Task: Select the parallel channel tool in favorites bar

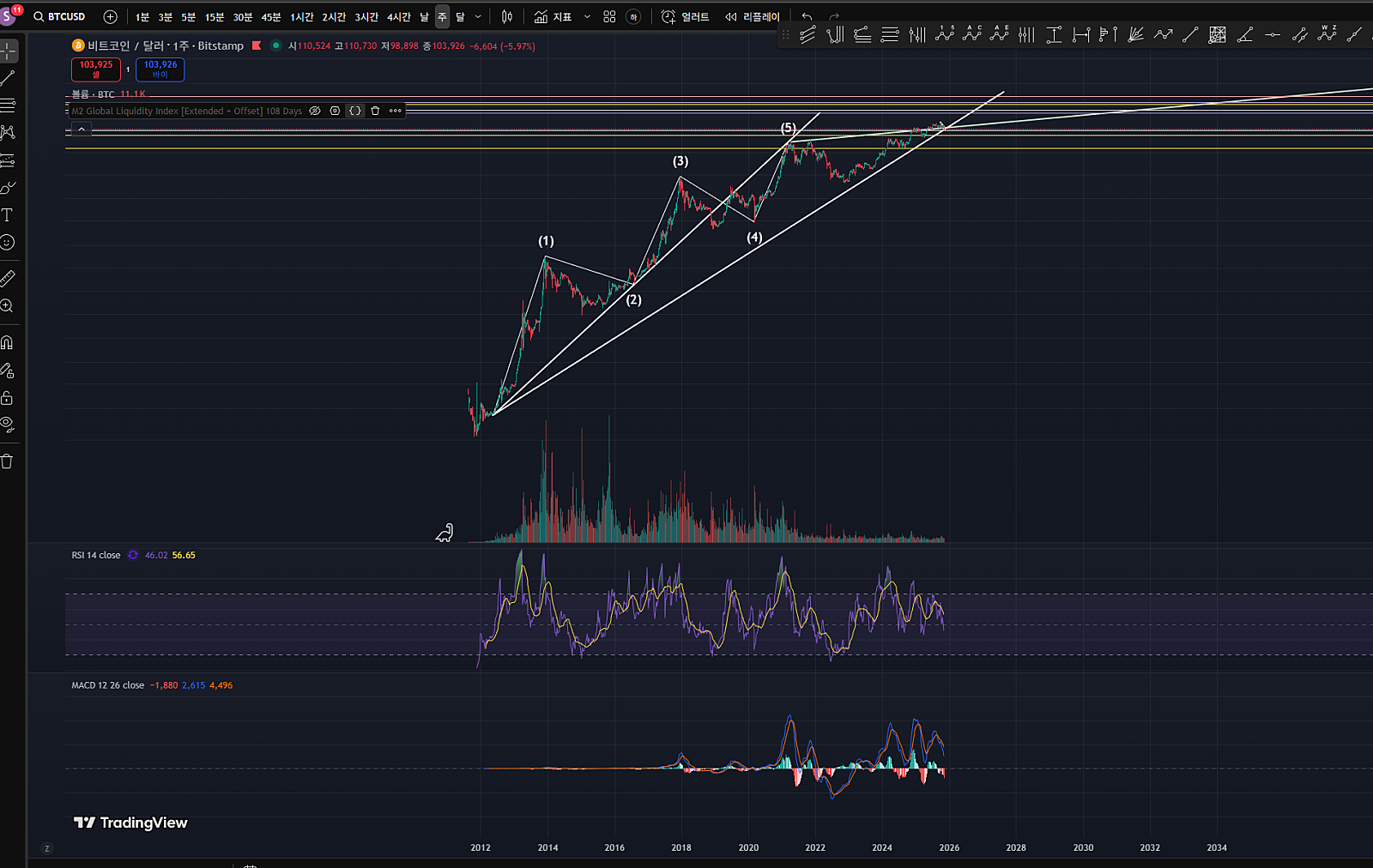Action: pos(807,35)
